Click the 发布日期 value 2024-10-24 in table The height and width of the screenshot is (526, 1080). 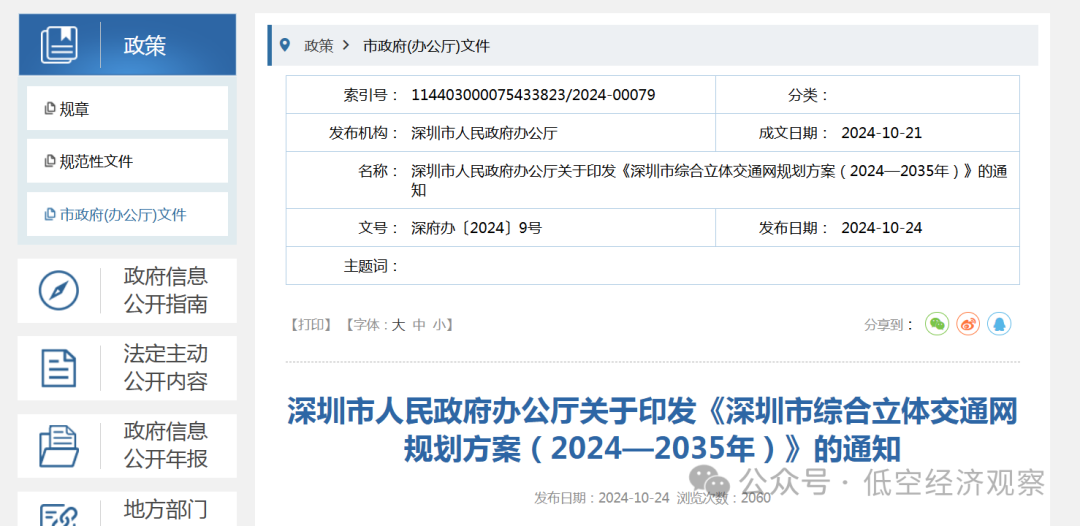click(882, 228)
